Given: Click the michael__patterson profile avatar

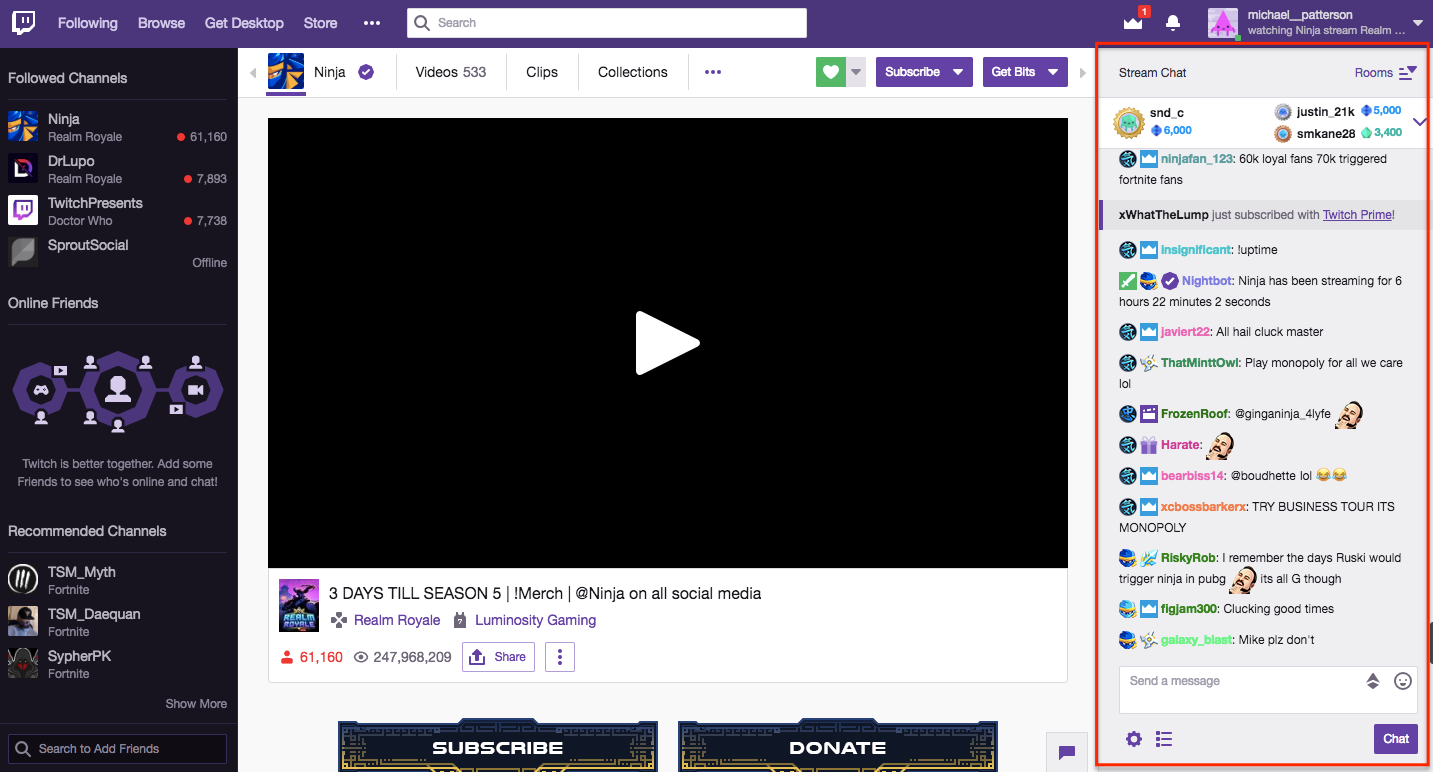Looking at the screenshot, I should coord(1223,23).
